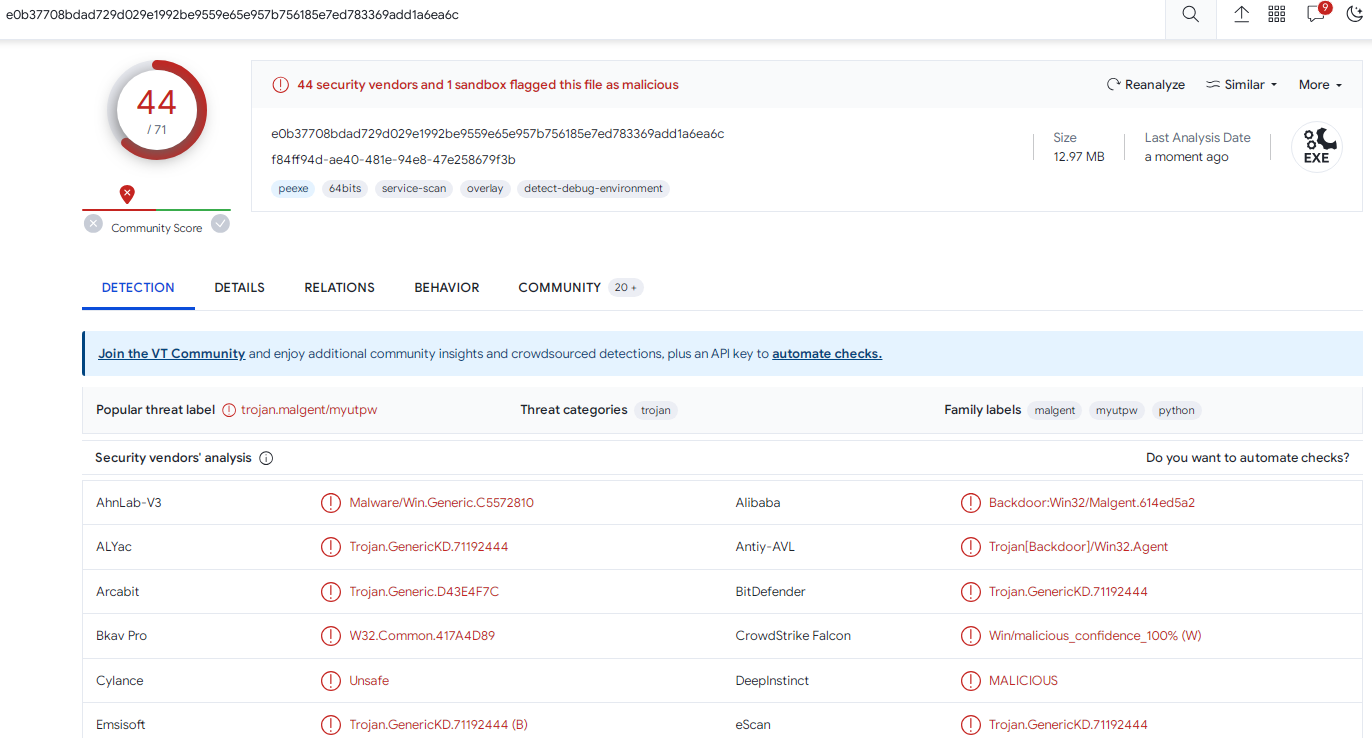The height and width of the screenshot is (738, 1372).
Task: Click the 12.97 MB size value
Action: click(1079, 157)
